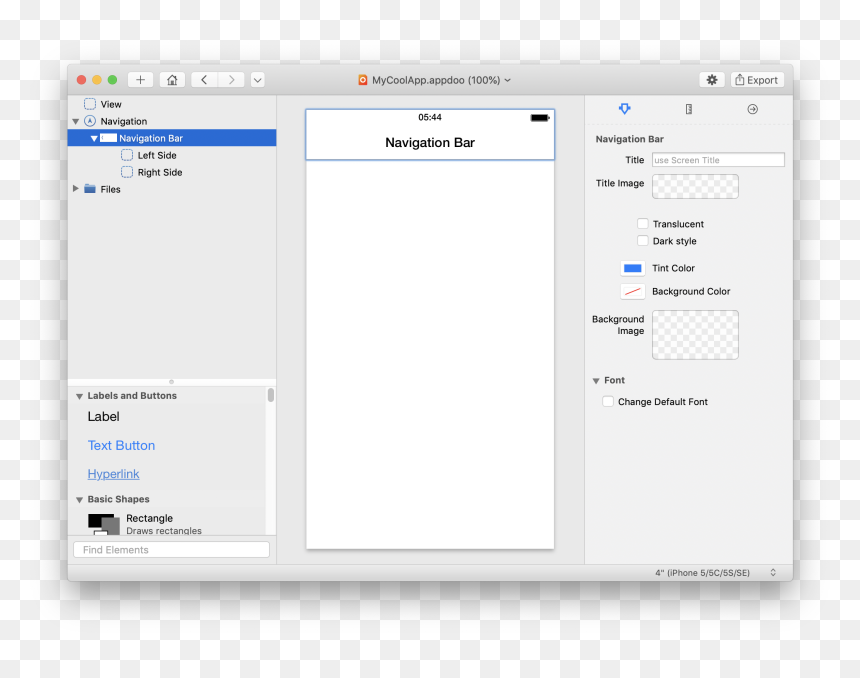Enable the Dark style checkbox

pos(643,241)
